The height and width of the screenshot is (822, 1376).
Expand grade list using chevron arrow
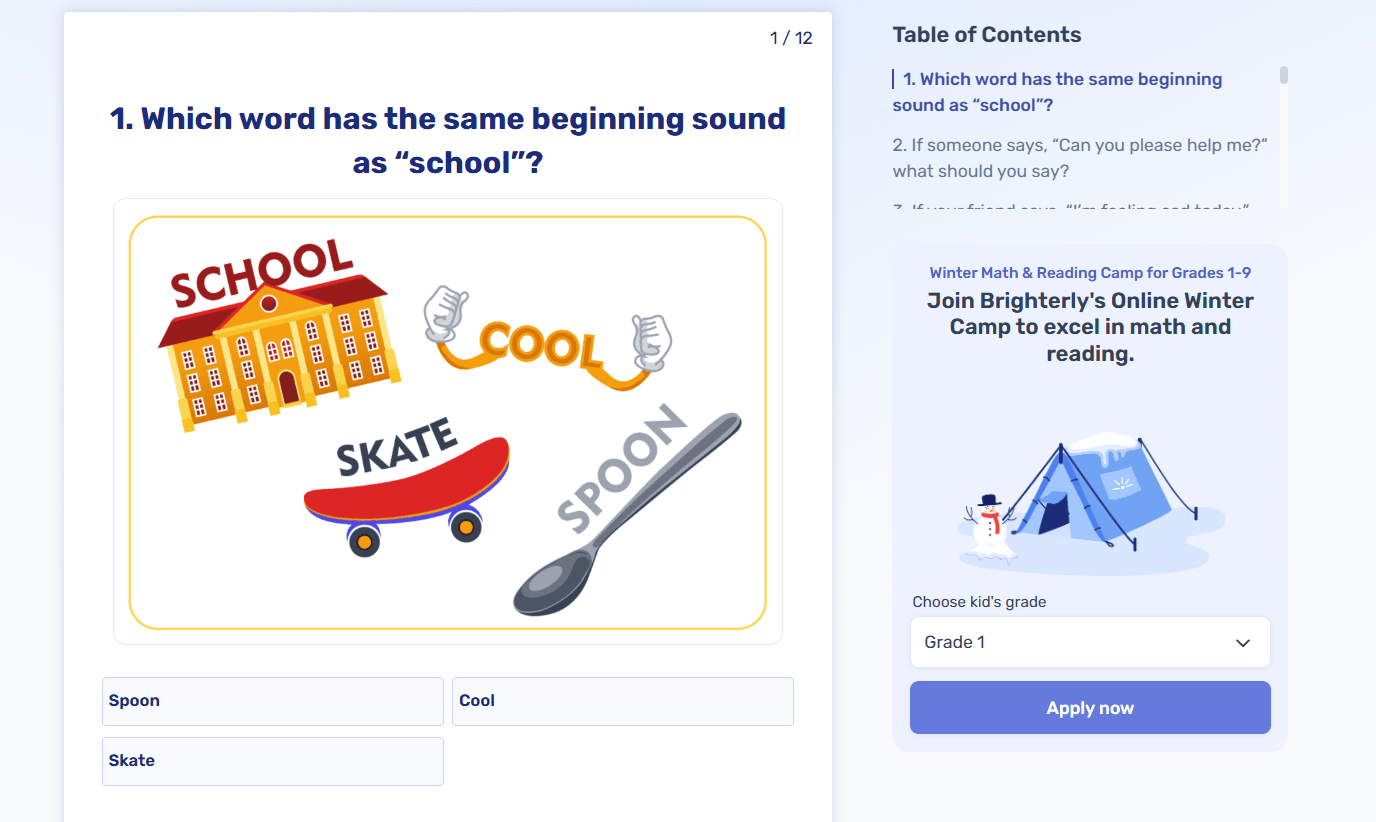click(x=1243, y=643)
